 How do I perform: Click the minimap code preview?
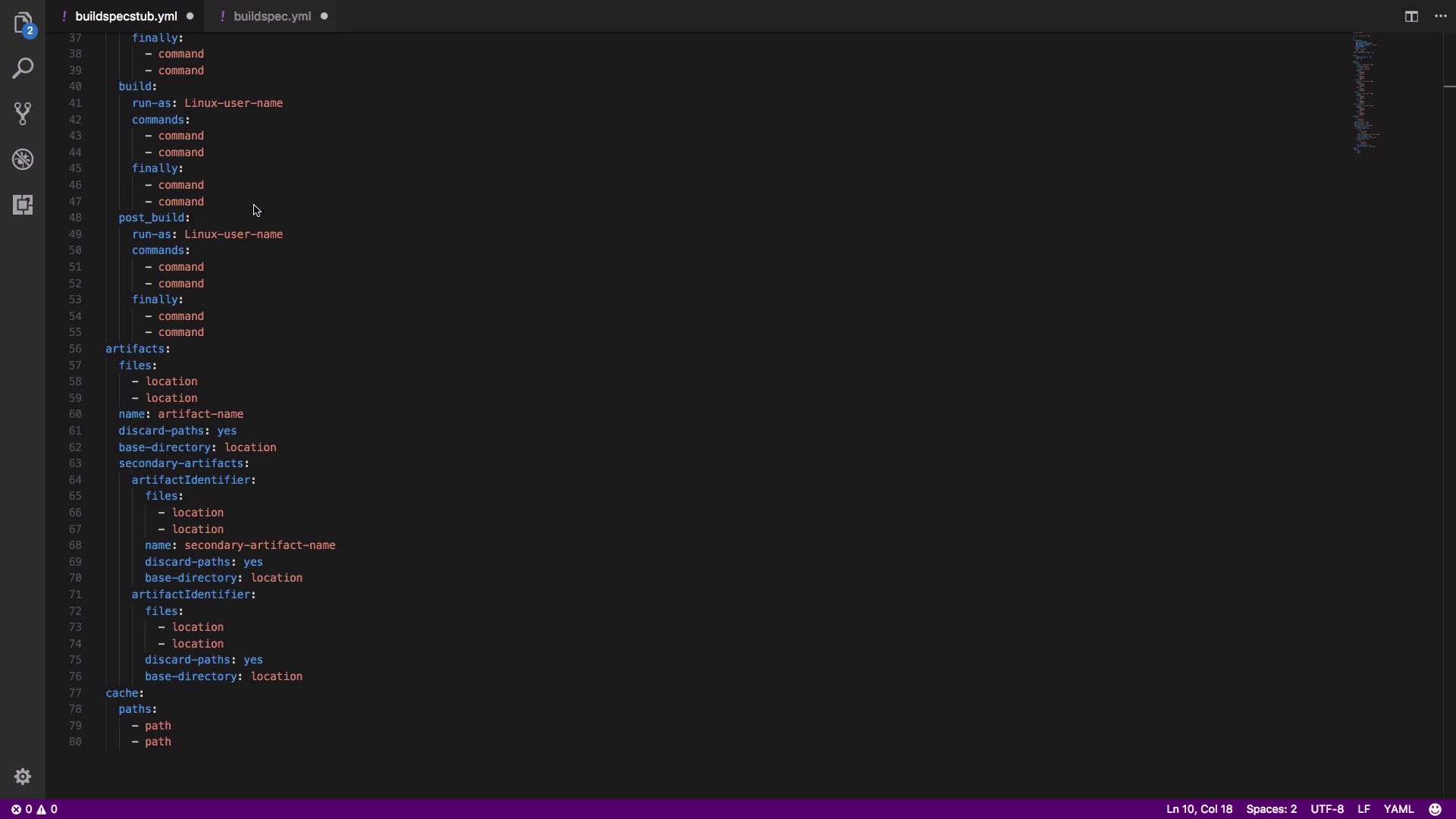click(x=1365, y=93)
